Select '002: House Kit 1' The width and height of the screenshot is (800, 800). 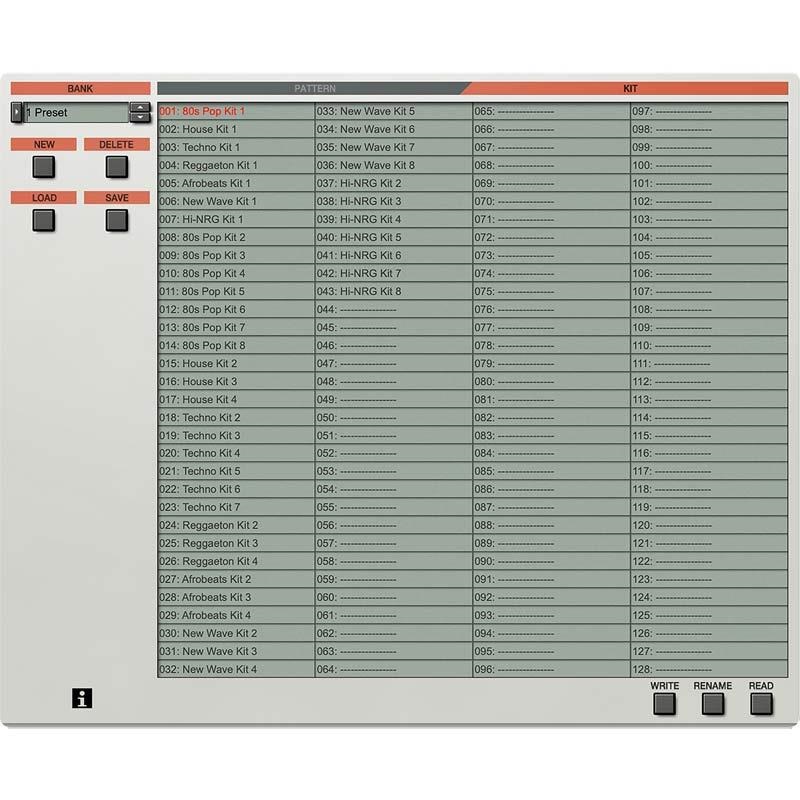coord(236,130)
